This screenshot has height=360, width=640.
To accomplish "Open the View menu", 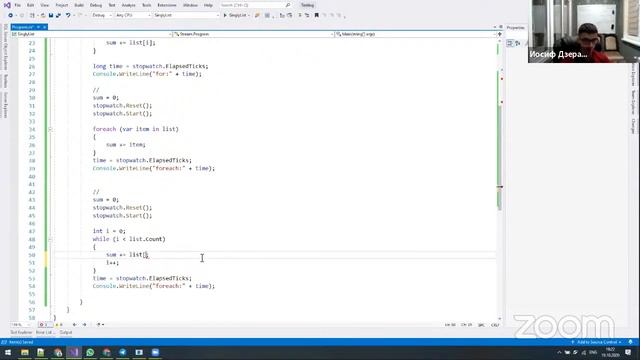I will (44, 5).
